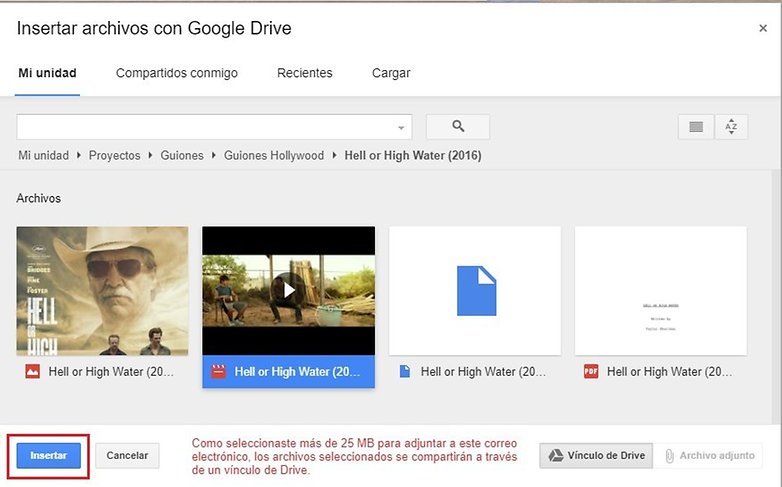
Task: Switch to Compartidos conmigo tab
Action: [x=177, y=73]
